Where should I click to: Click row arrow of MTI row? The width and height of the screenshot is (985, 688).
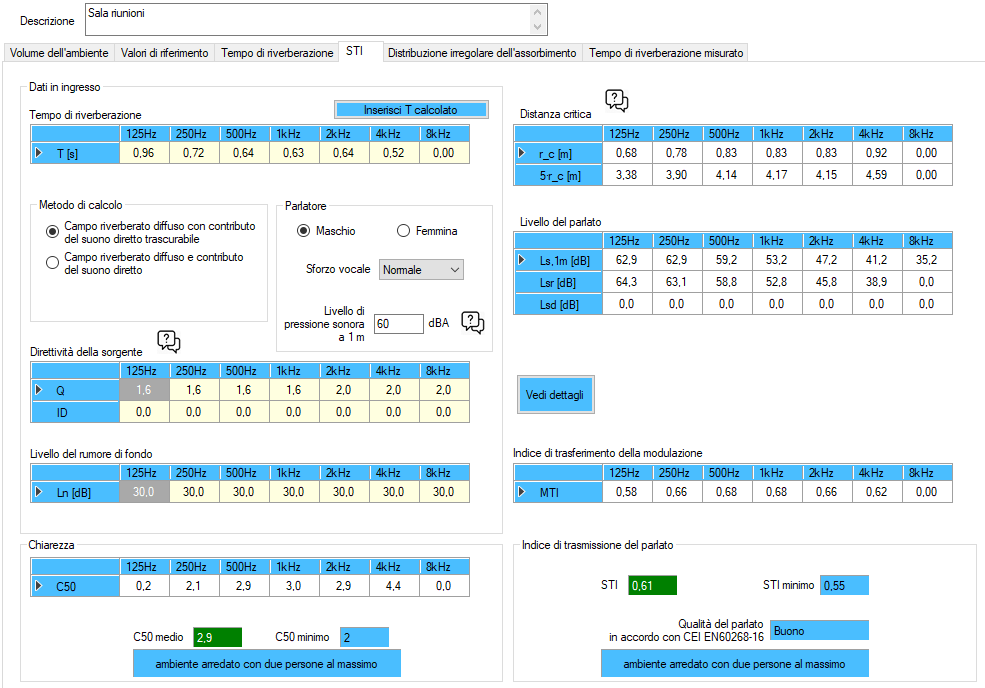point(522,492)
